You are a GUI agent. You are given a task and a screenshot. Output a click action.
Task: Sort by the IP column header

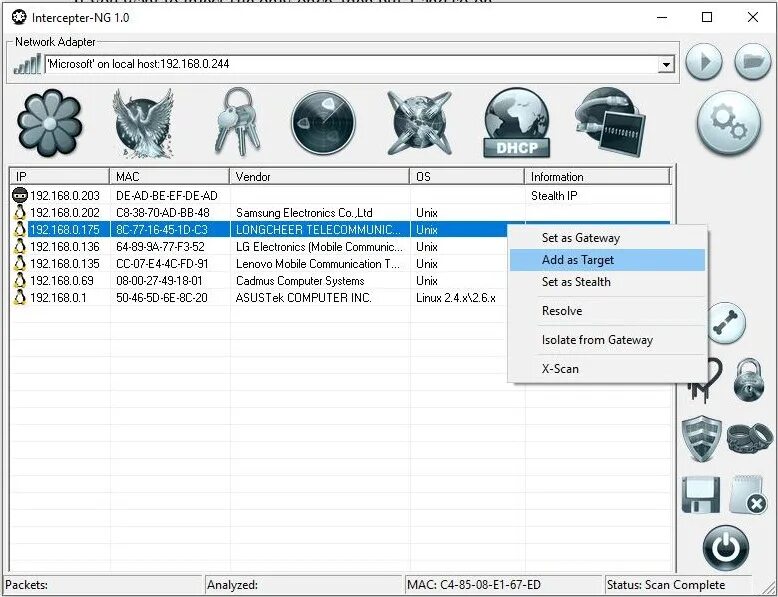click(x=60, y=177)
